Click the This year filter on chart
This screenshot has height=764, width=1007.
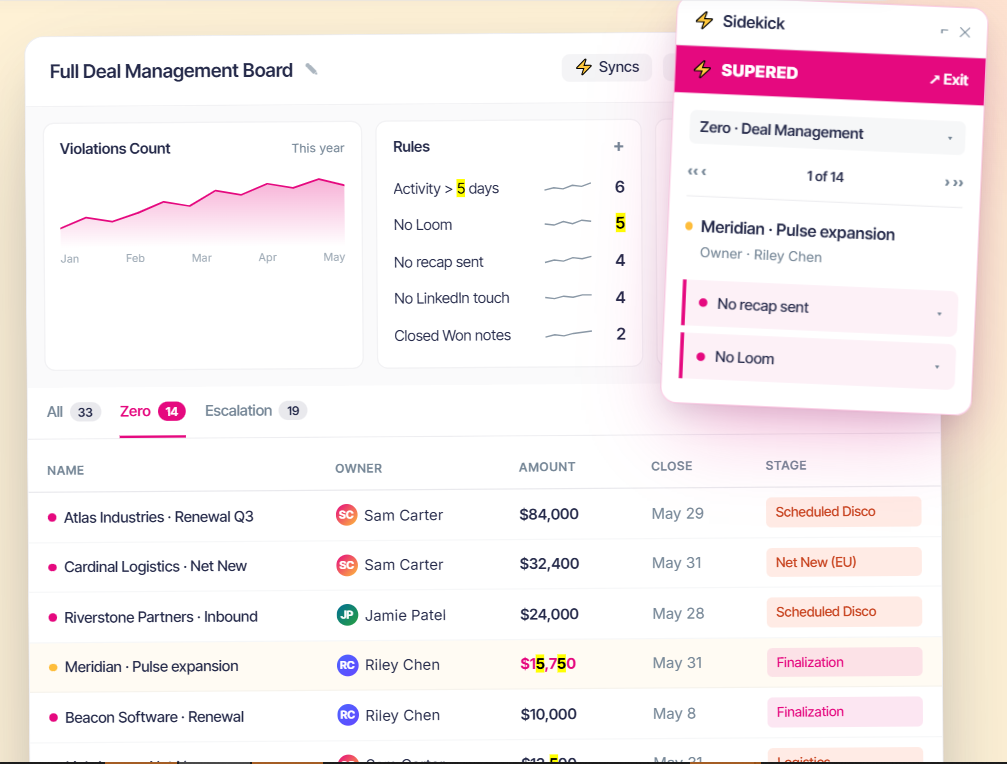(318, 148)
